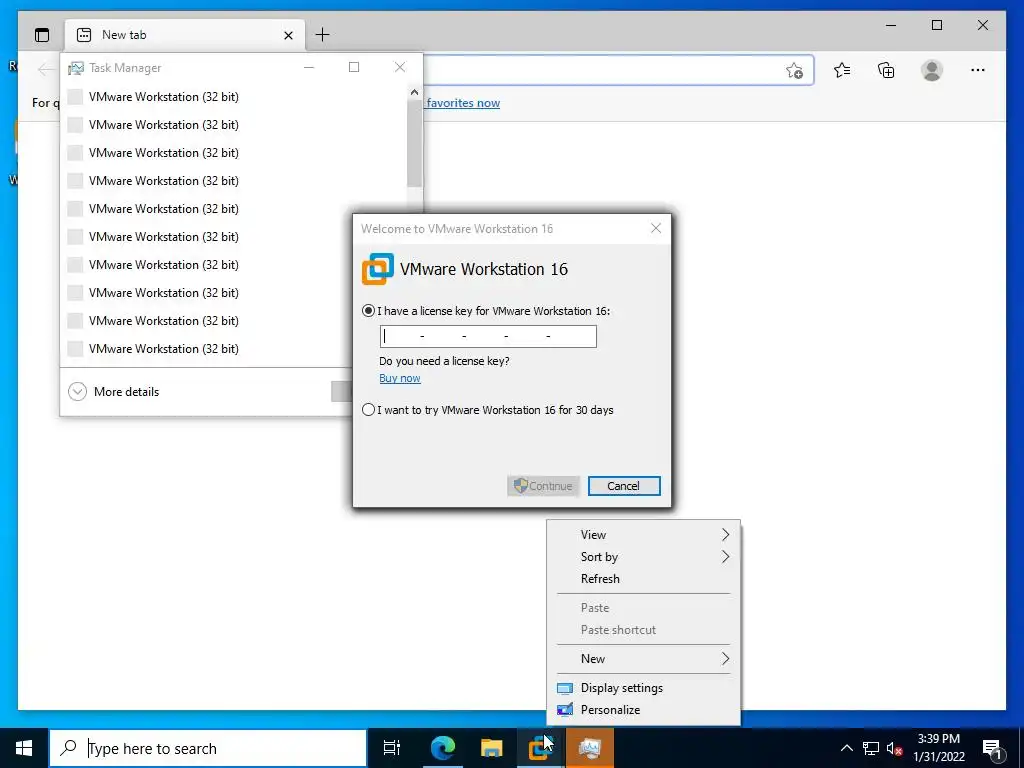Open the notification center icon
This screenshot has width=1024, height=768.
(992, 748)
